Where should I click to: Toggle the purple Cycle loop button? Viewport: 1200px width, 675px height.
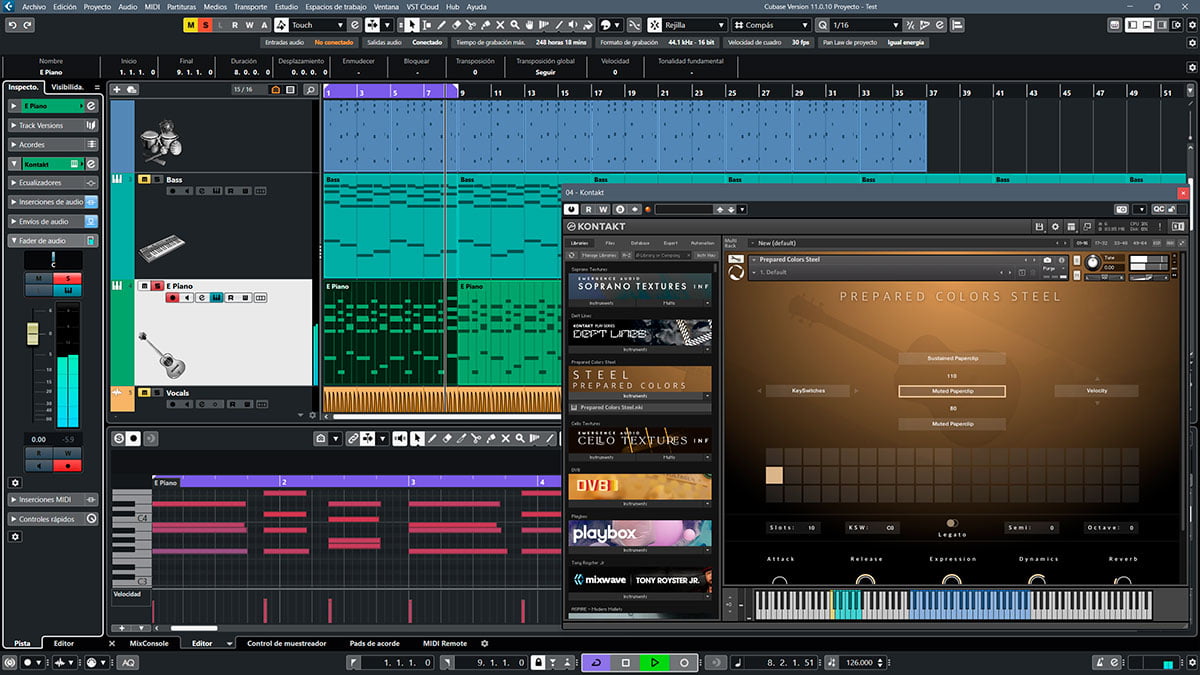[x=597, y=662]
